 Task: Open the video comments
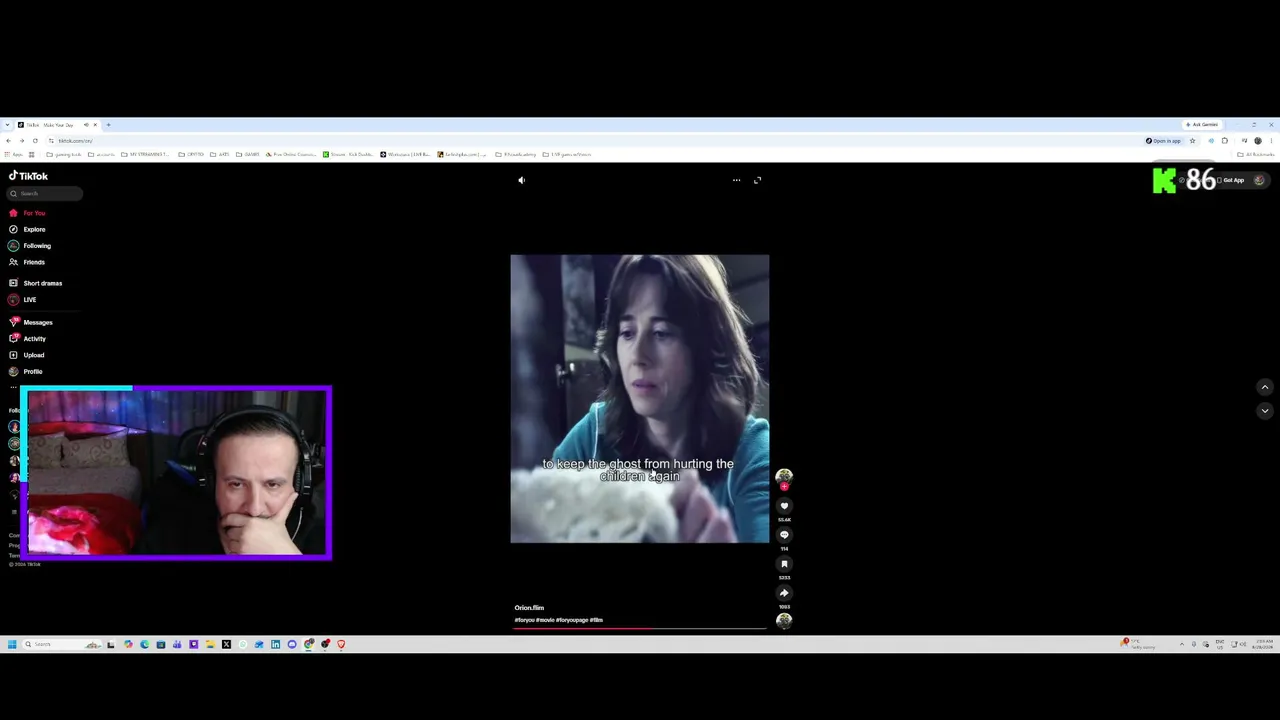pyautogui.click(x=784, y=535)
